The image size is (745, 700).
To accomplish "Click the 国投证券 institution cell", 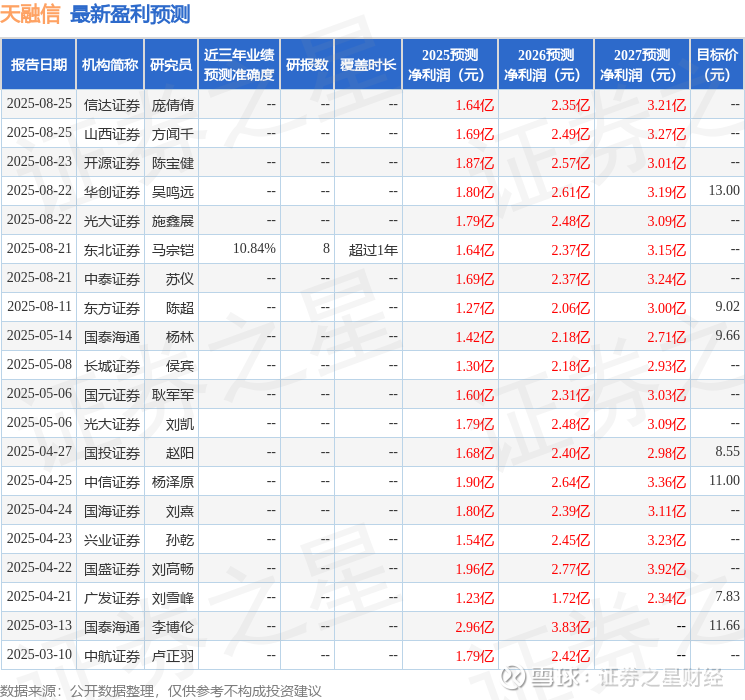I will click(x=112, y=453).
